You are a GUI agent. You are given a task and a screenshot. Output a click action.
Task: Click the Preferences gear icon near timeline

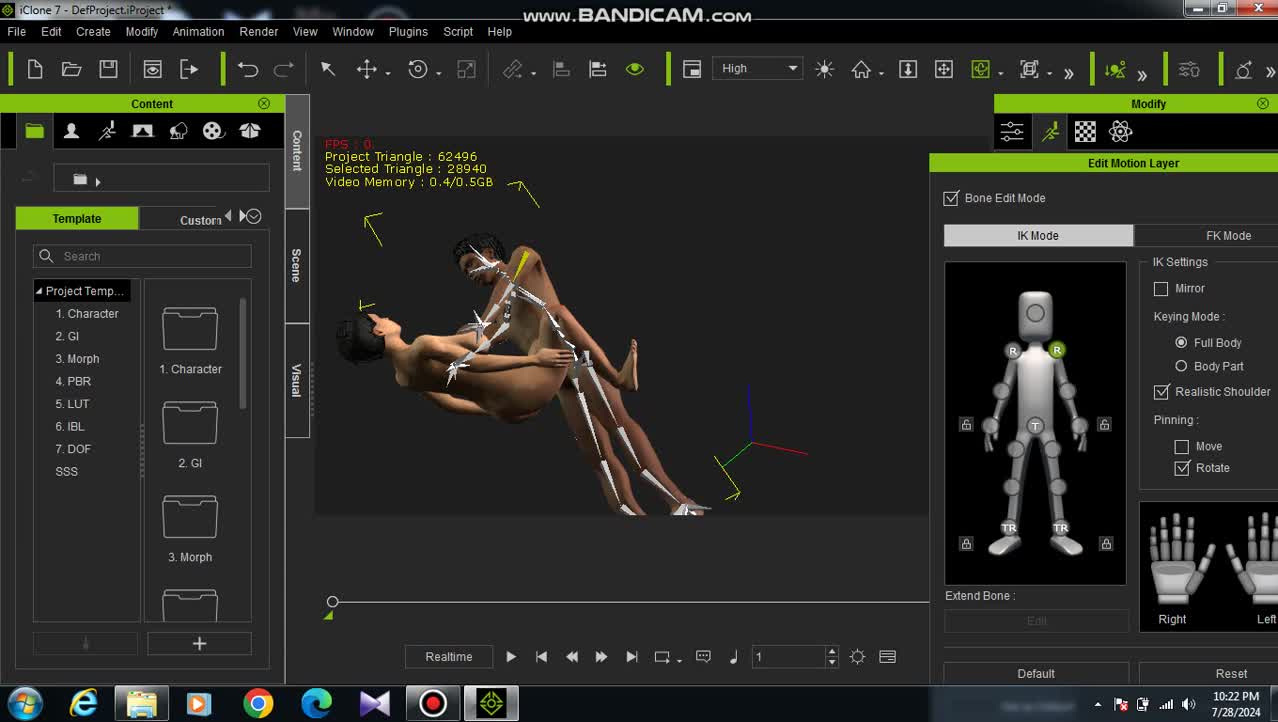857,657
